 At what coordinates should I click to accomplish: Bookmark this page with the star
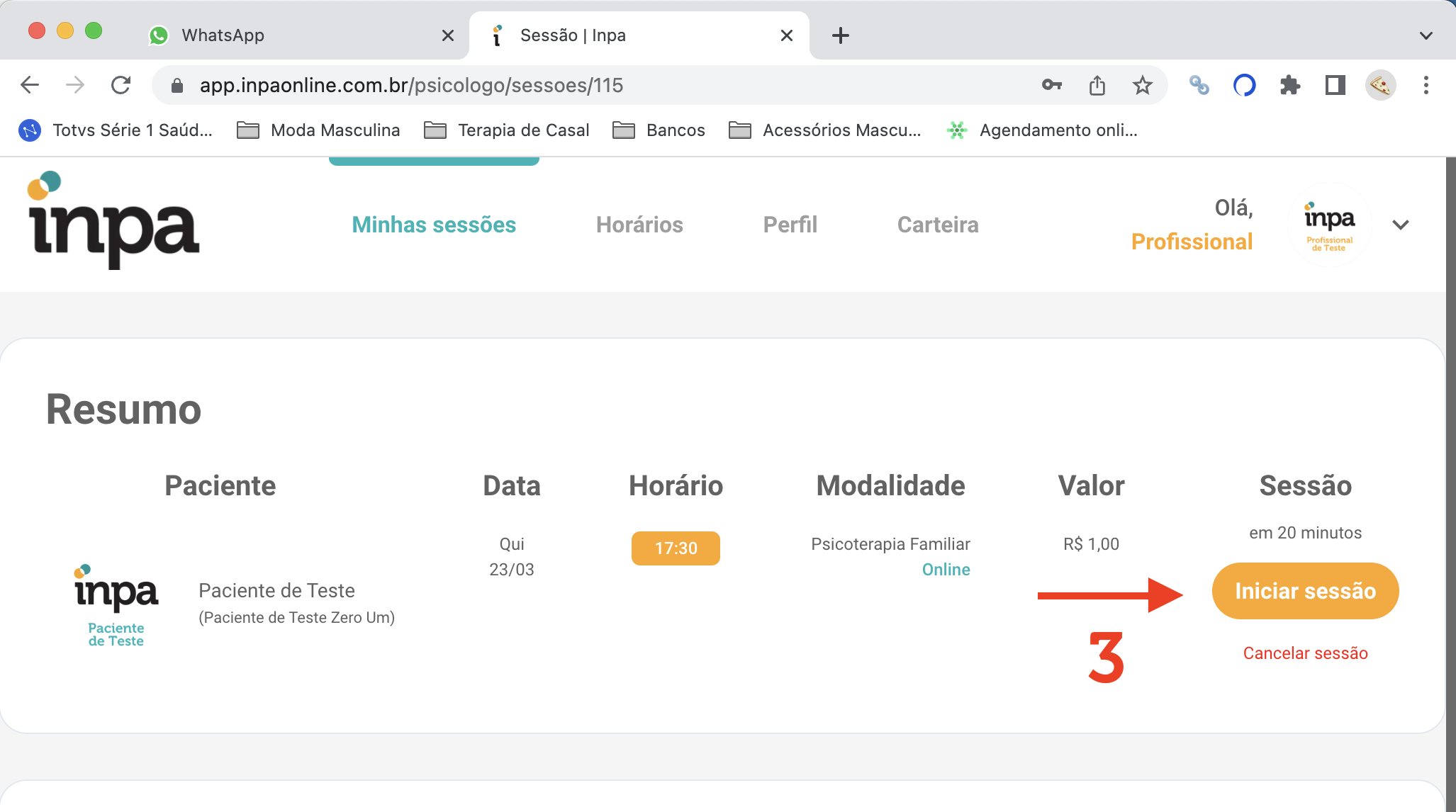[1143, 85]
